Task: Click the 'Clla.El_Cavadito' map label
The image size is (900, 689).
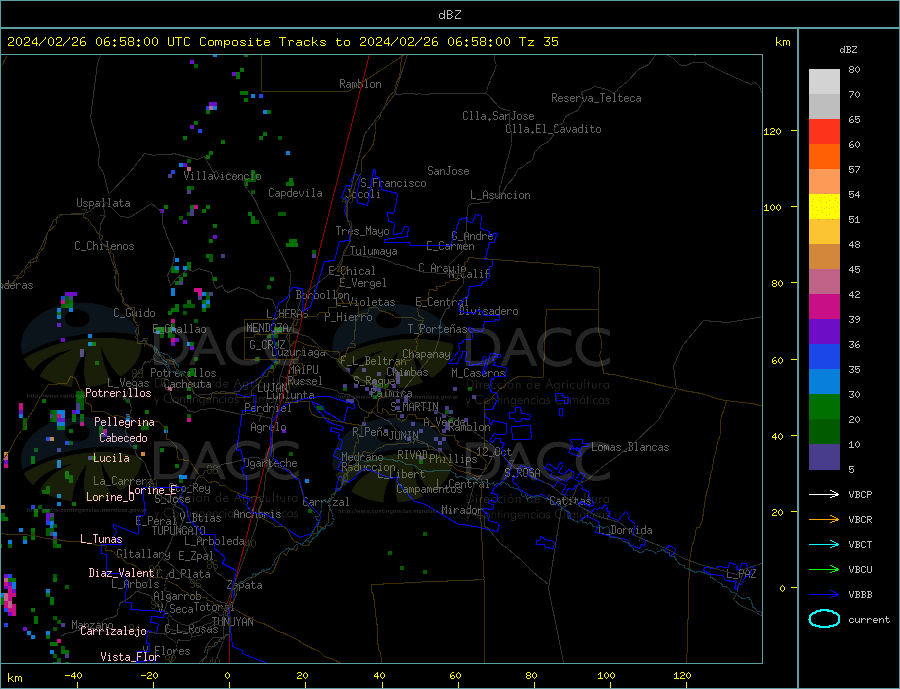Action: pyautogui.click(x=553, y=129)
